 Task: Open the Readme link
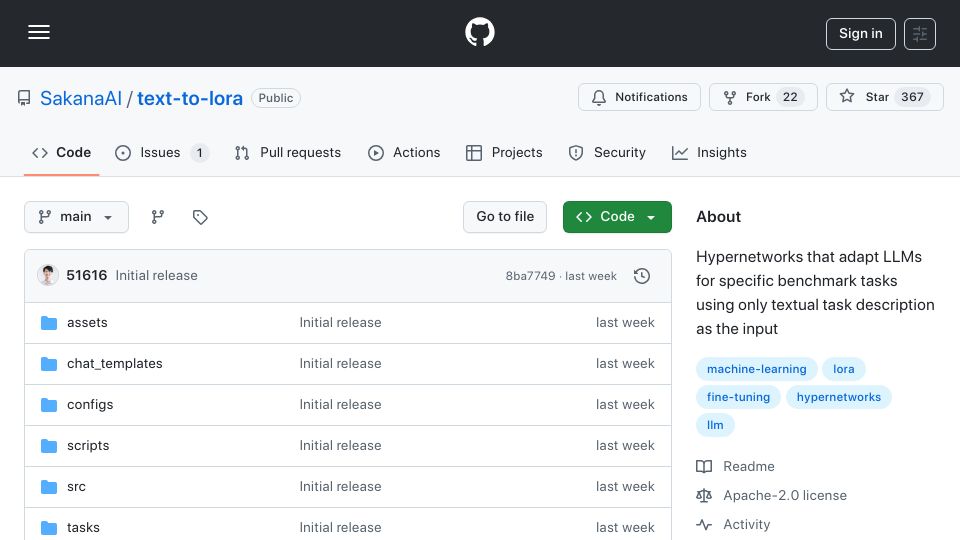[749, 467]
